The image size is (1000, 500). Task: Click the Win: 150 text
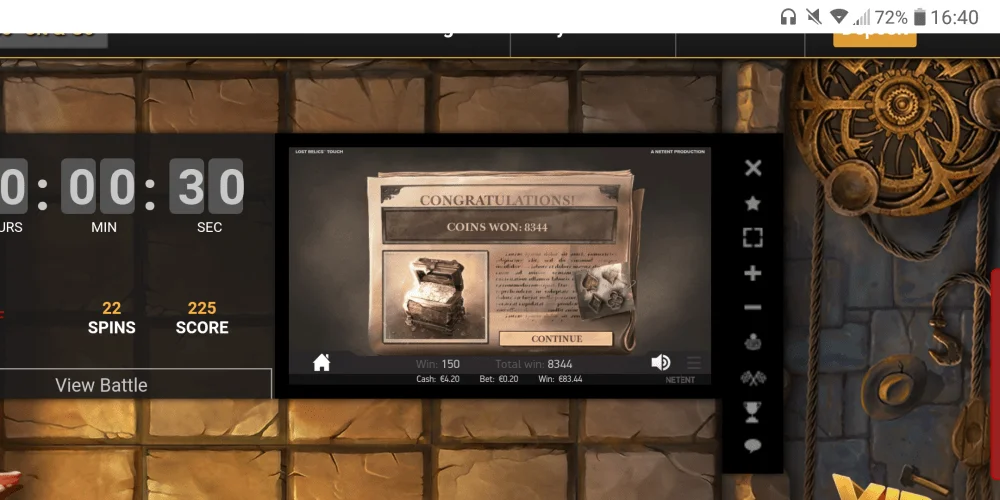(438, 364)
